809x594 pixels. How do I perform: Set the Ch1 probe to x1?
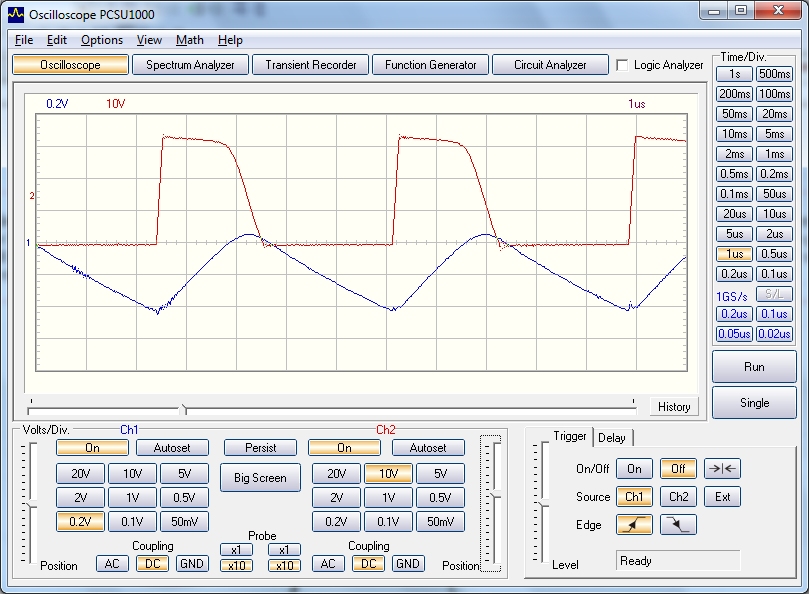(236, 549)
